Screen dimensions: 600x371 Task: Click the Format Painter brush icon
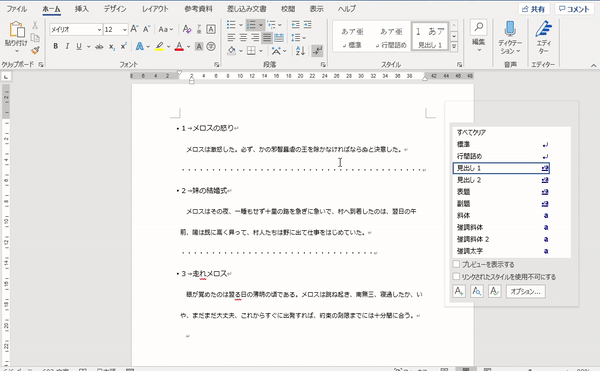(35, 50)
